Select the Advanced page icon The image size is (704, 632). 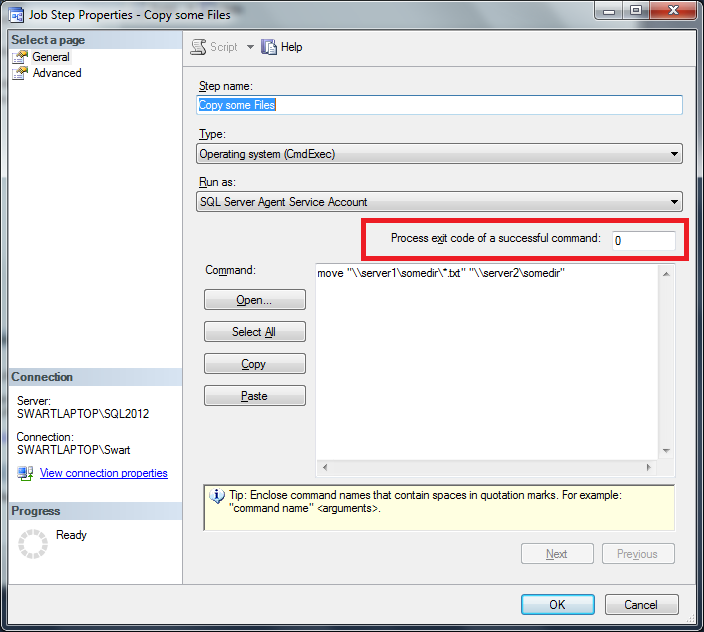(20, 73)
